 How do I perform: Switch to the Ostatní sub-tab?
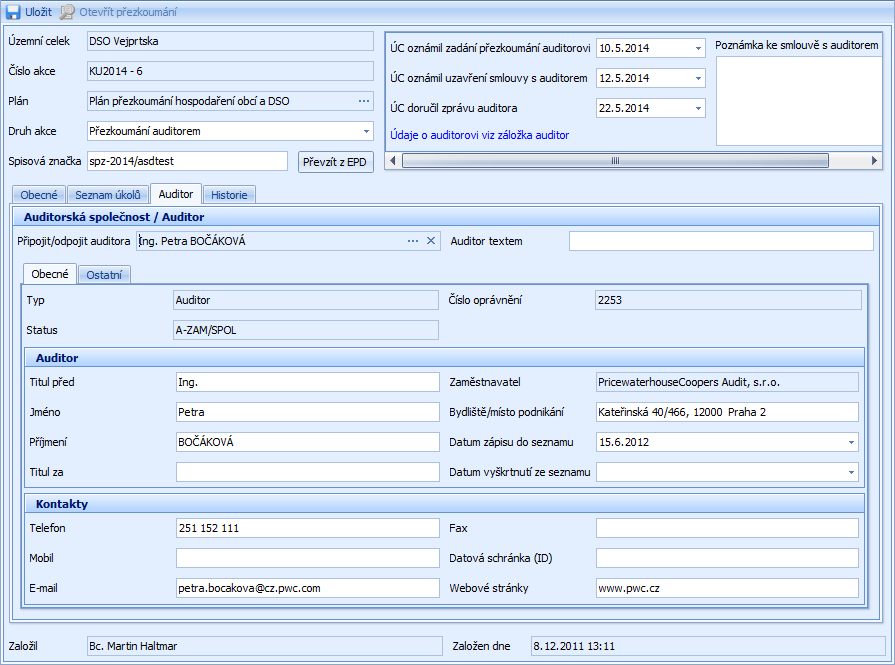point(104,275)
